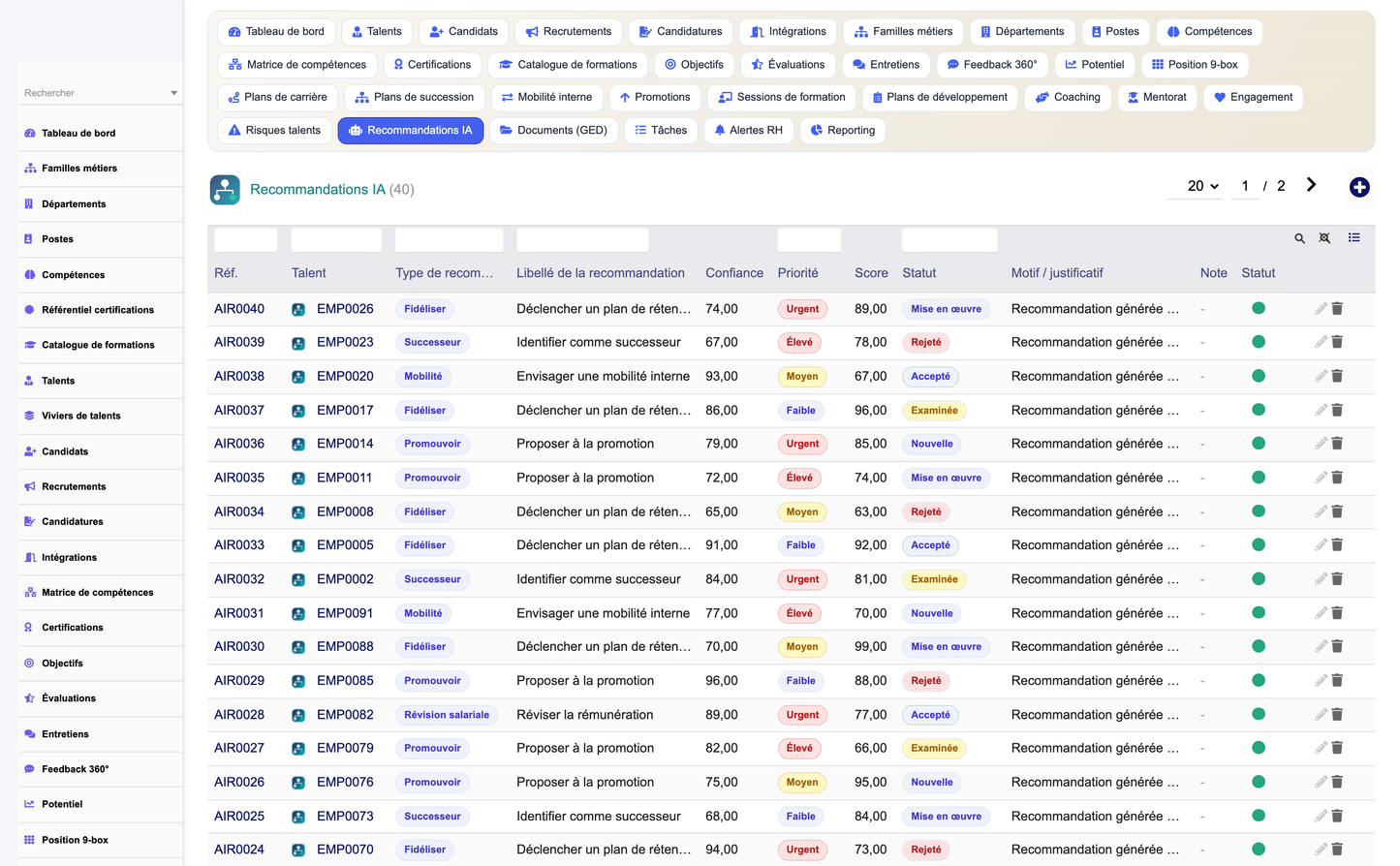Open the search magnifier icon above table
The height and width of the screenshot is (866, 1400).
1299,238
